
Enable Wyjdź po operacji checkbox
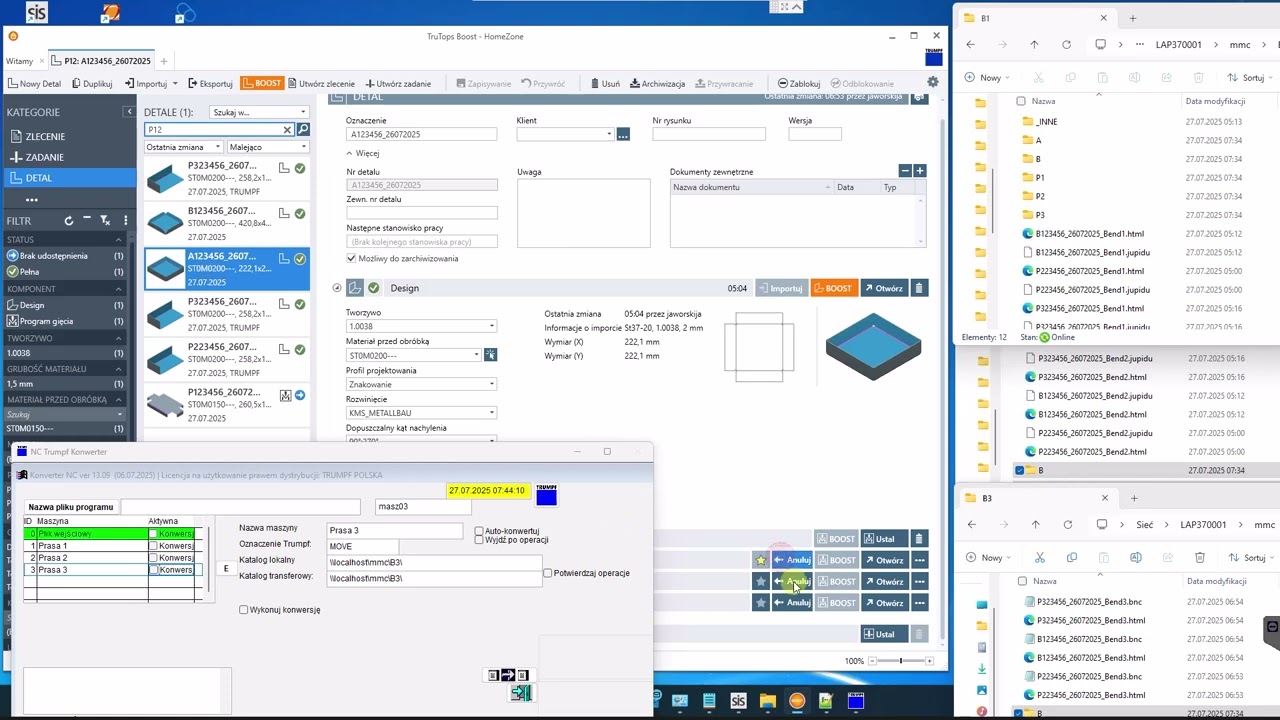pyautogui.click(x=479, y=540)
